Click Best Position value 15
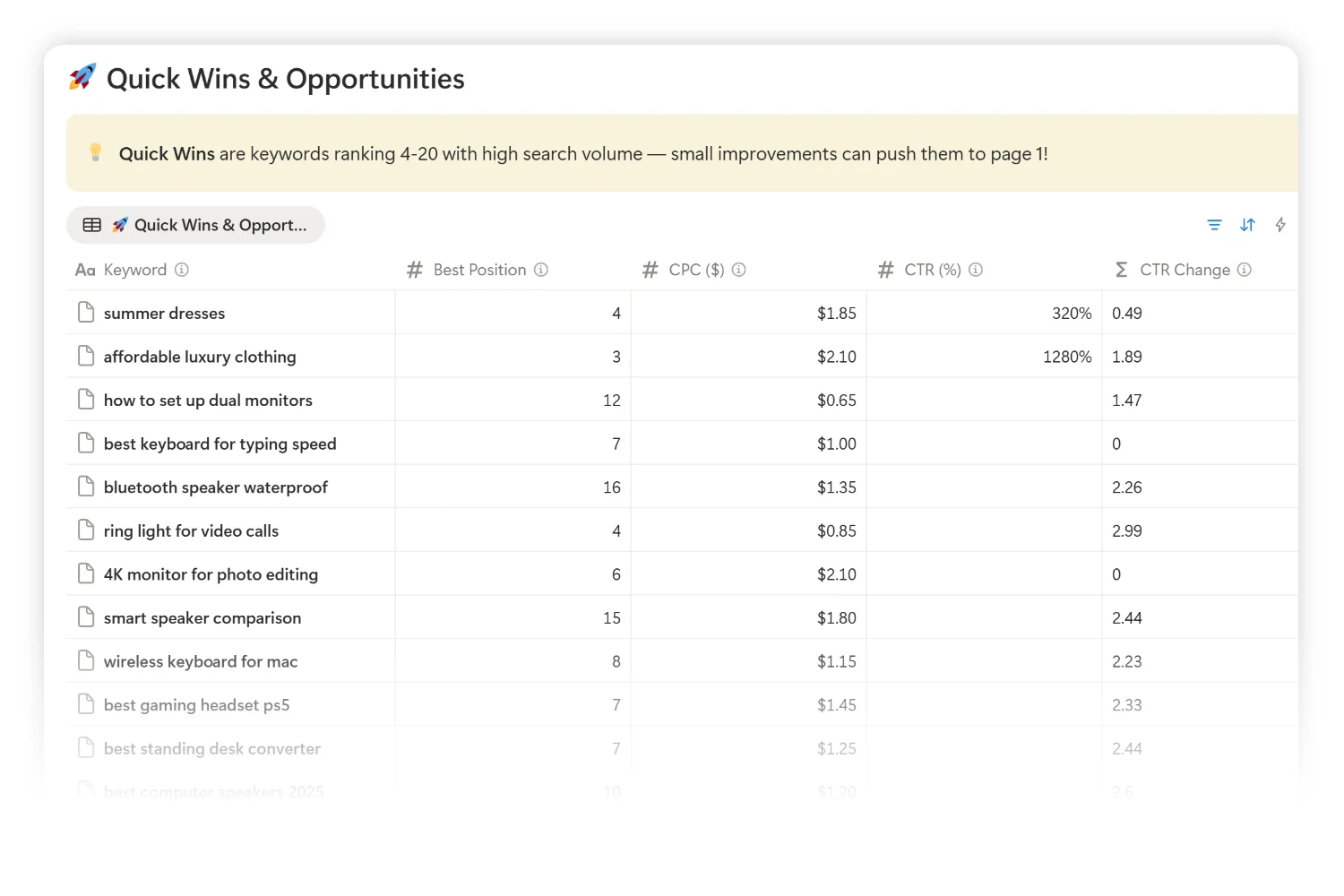Viewport: 1344px width, 896px height. 513,617
